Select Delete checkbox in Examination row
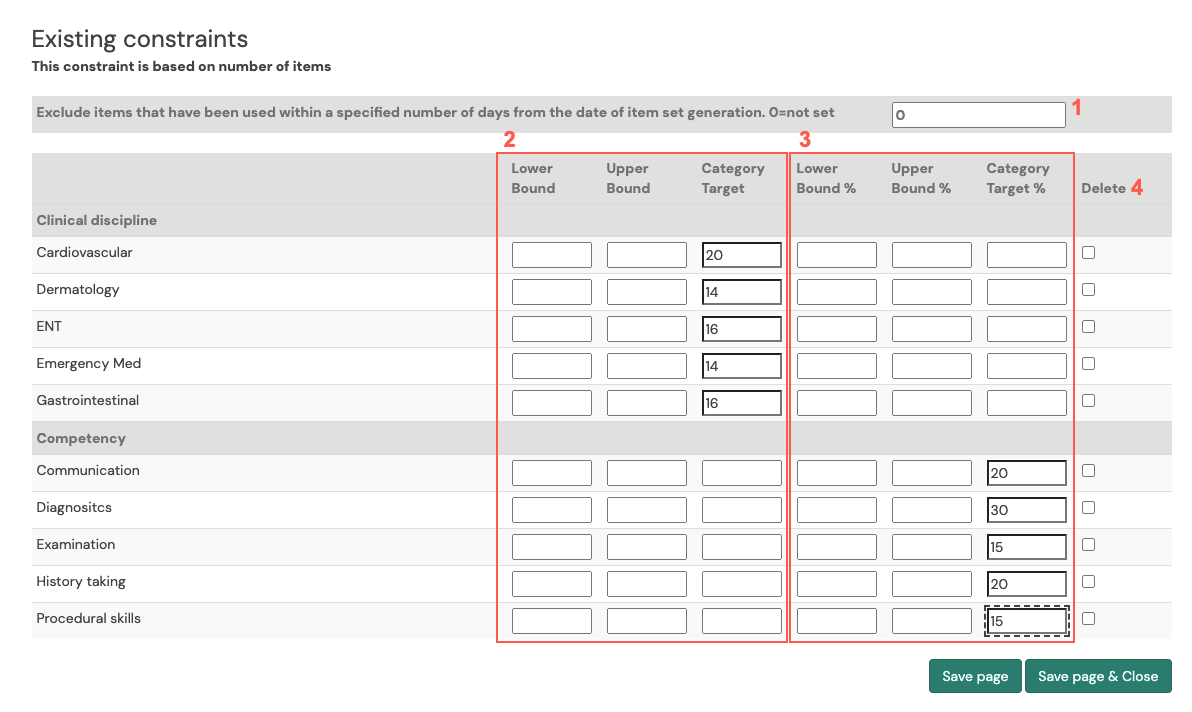 (1089, 545)
